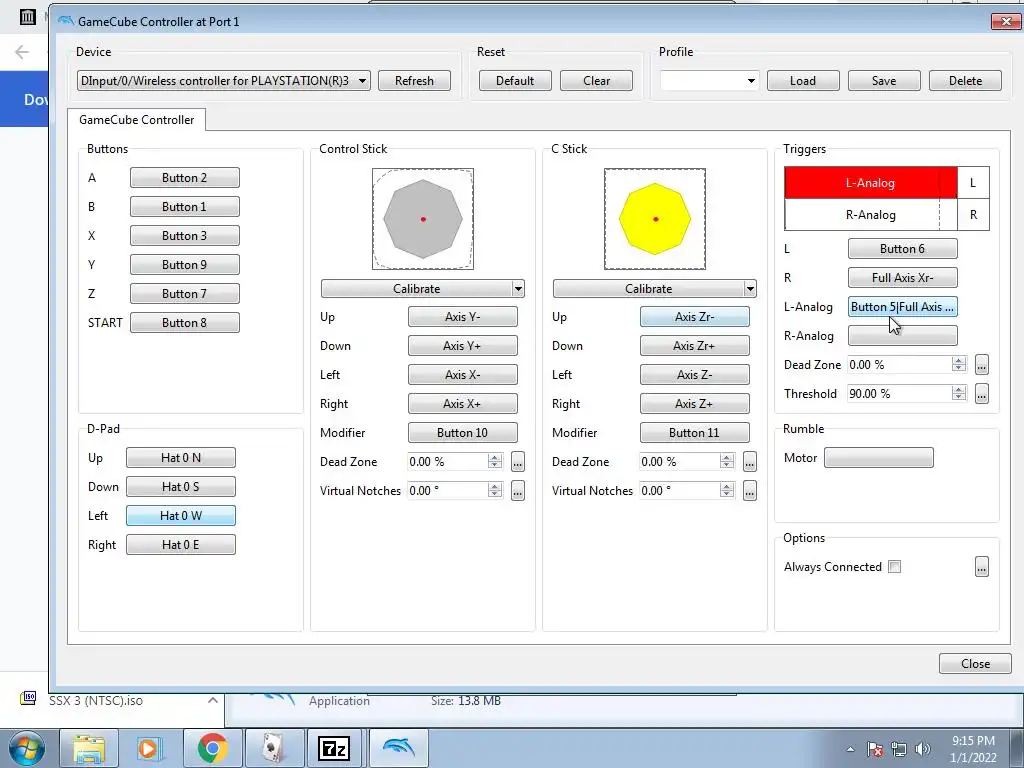
Task: Click SSX 3 (NTSC).iso download item
Action: (96, 700)
